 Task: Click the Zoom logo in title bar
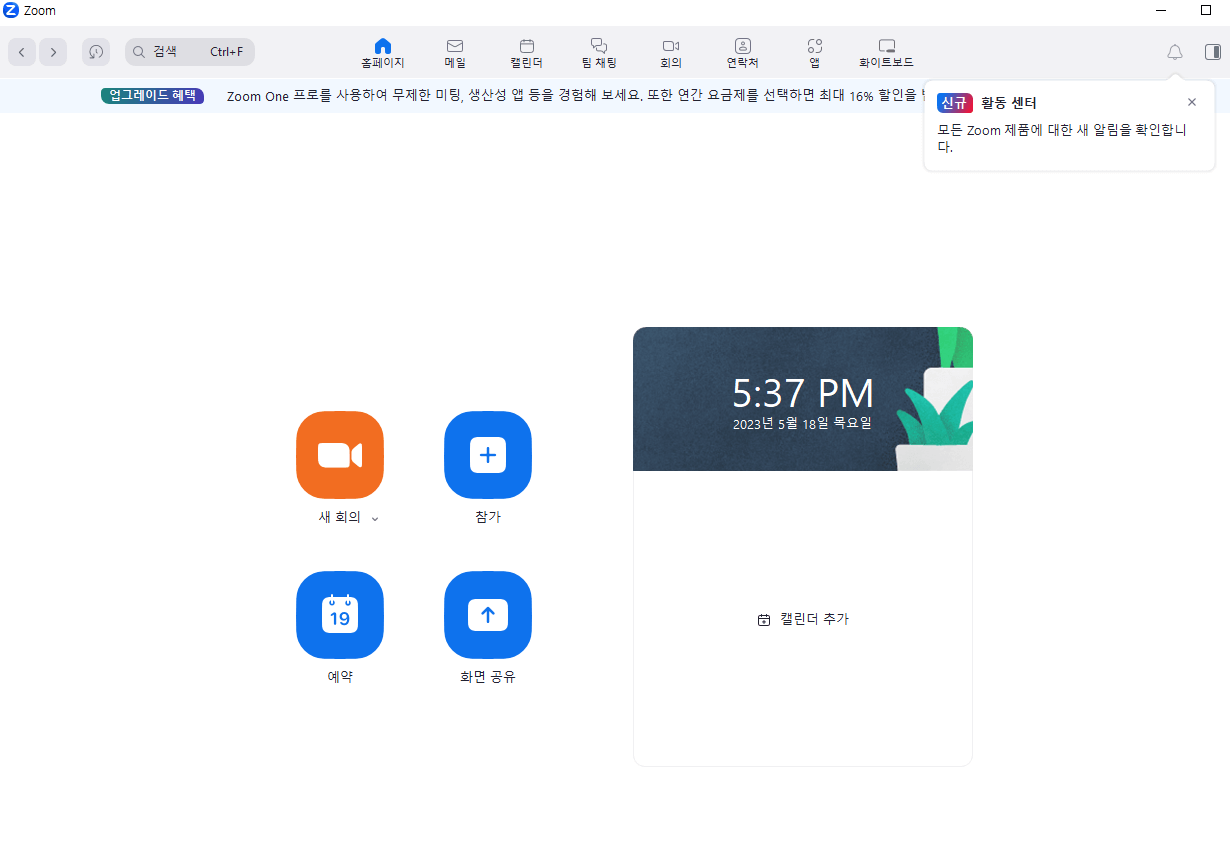pyautogui.click(x=11, y=10)
